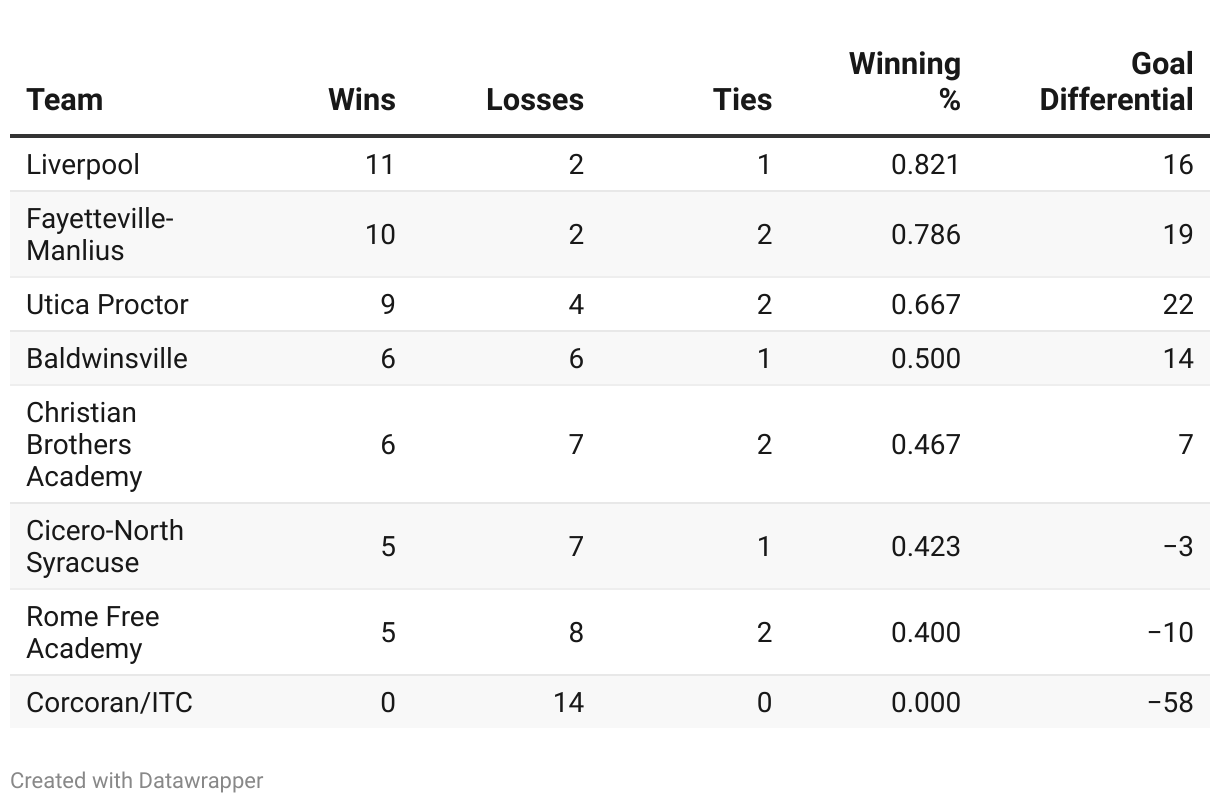Click the Winning % column header

point(905,82)
